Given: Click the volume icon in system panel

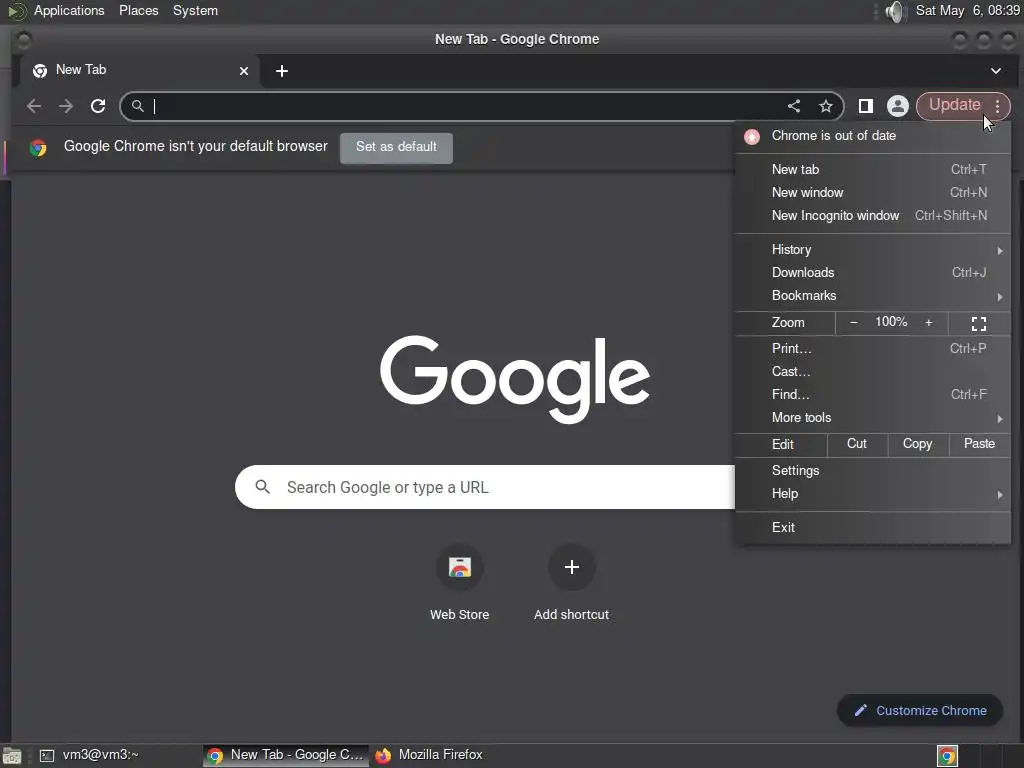Looking at the screenshot, I should (895, 11).
